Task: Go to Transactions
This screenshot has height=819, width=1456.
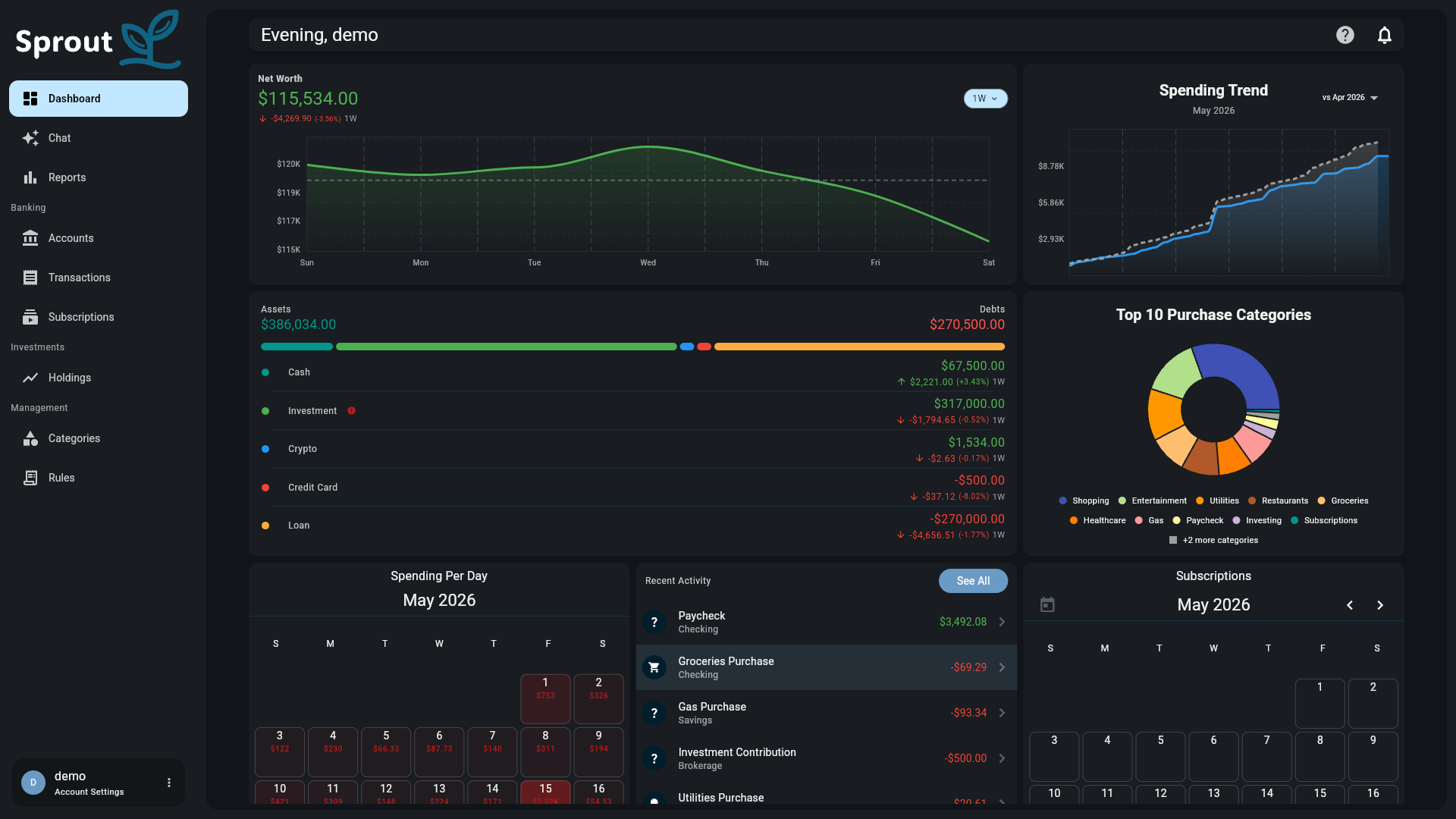Action: coord(99,278)
